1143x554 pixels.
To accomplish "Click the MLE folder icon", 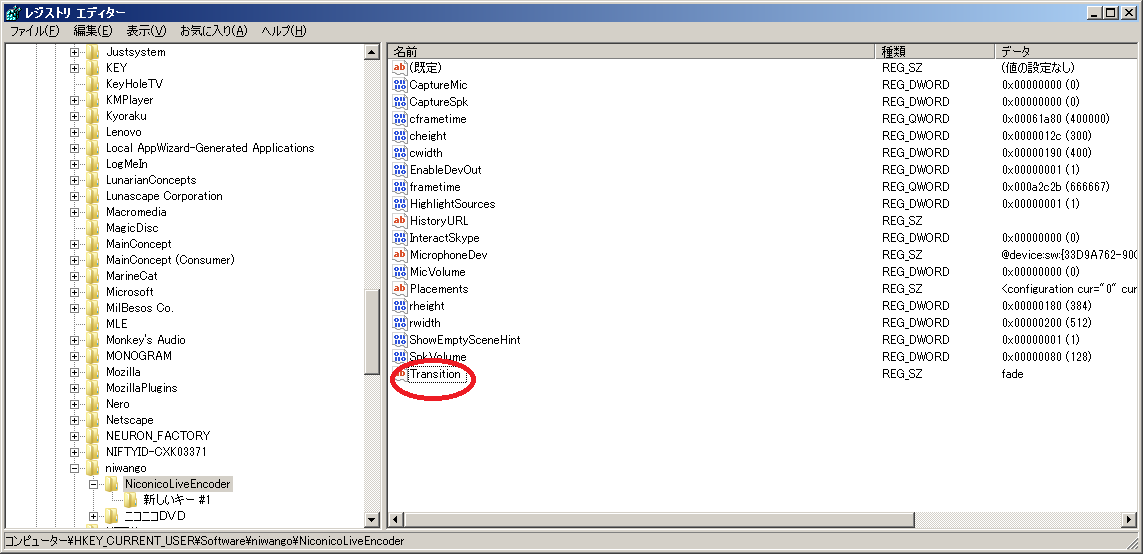I will [x=93, y=324].
